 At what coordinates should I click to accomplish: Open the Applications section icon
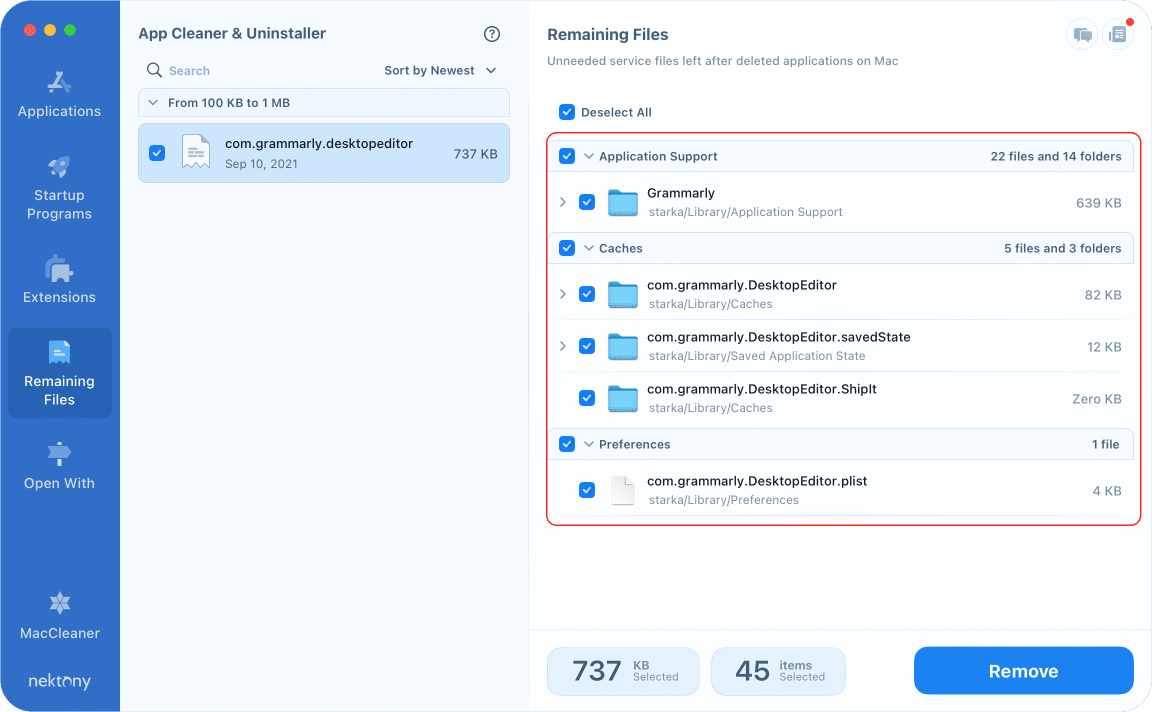[59, 82]
